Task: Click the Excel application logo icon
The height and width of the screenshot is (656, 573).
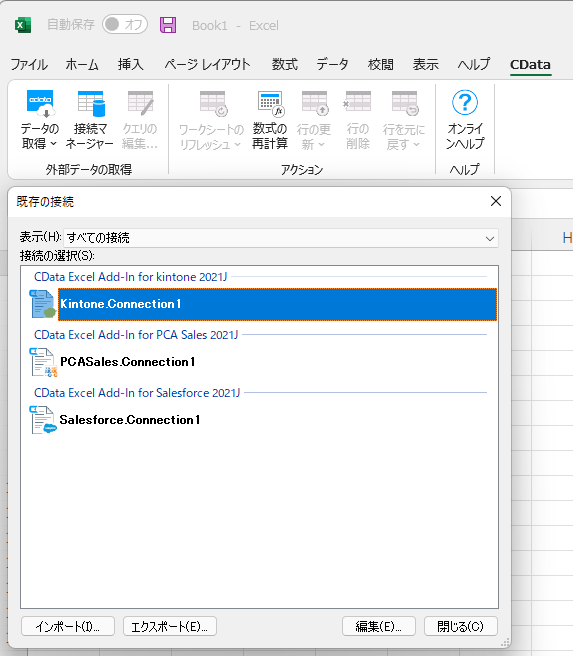Action: pos(23,25)
